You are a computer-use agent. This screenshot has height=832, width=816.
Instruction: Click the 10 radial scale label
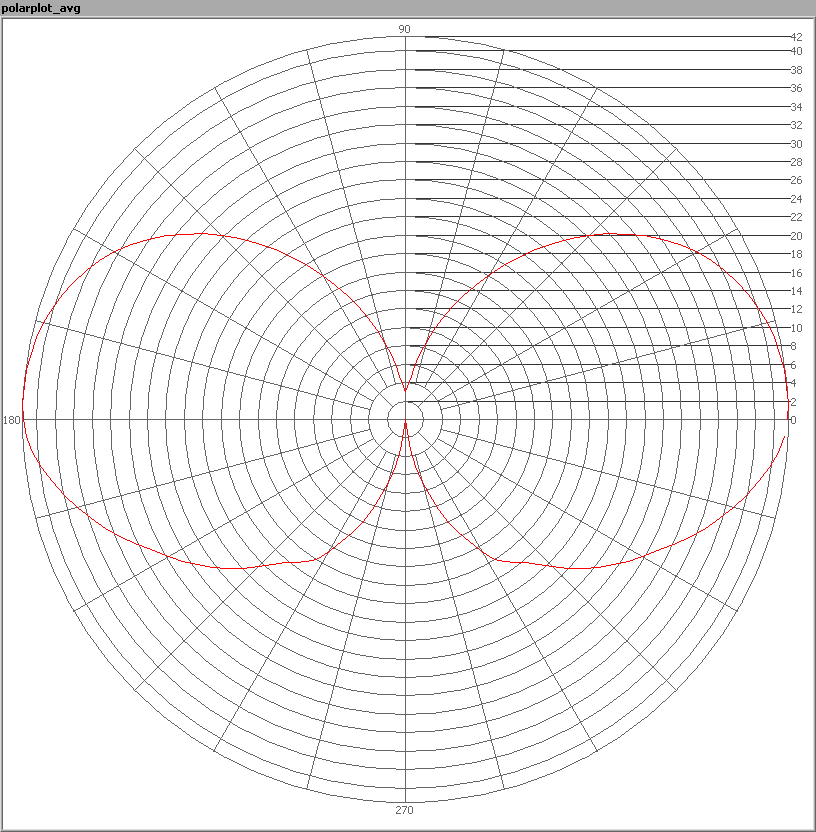[x=796, y=328]
